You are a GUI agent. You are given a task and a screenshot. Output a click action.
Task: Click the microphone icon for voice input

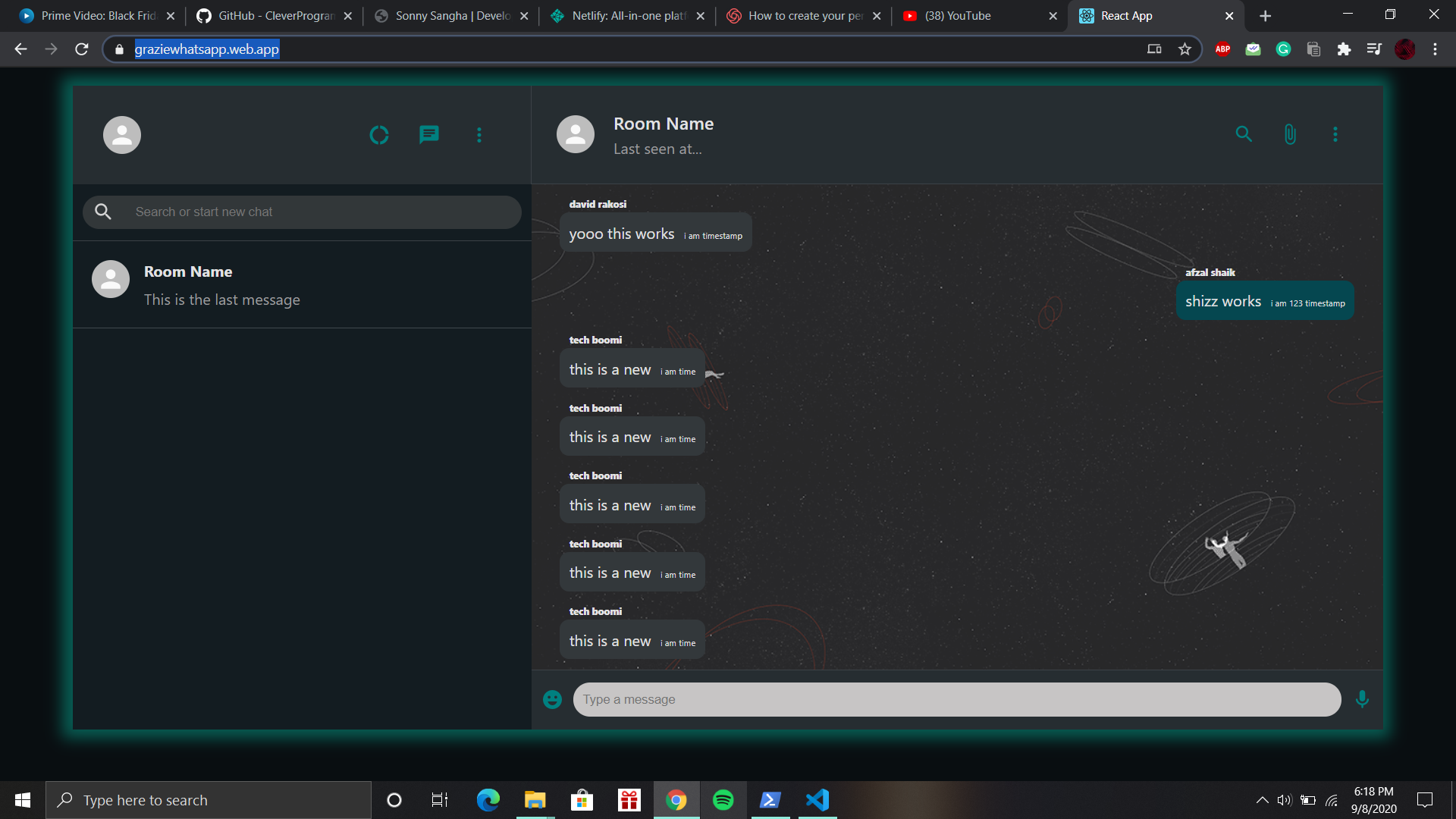(x=1362, y=699)
